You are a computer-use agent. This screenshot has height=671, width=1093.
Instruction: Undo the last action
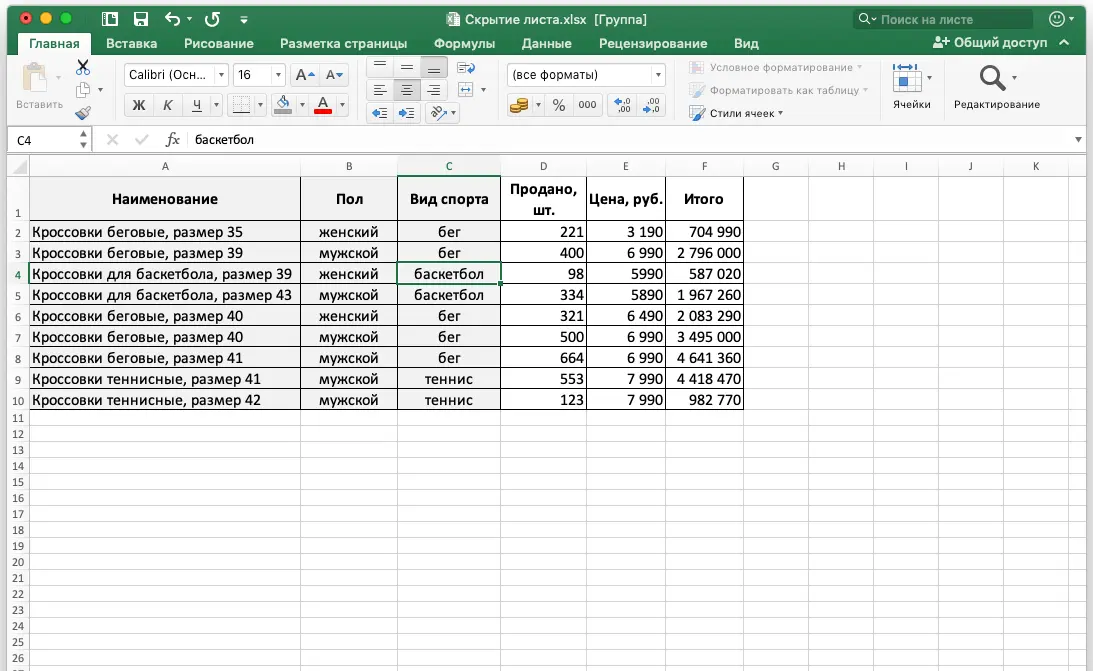point(172,20)
